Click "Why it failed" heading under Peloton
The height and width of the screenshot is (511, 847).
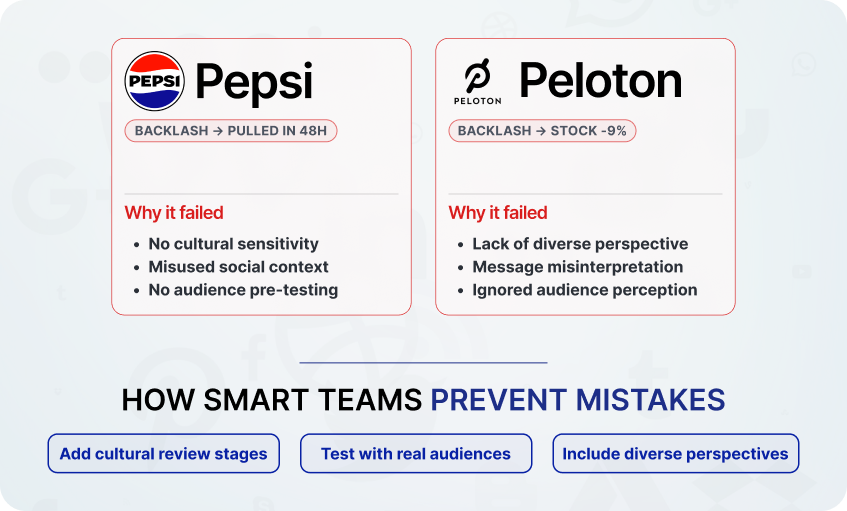pos(498,212)
